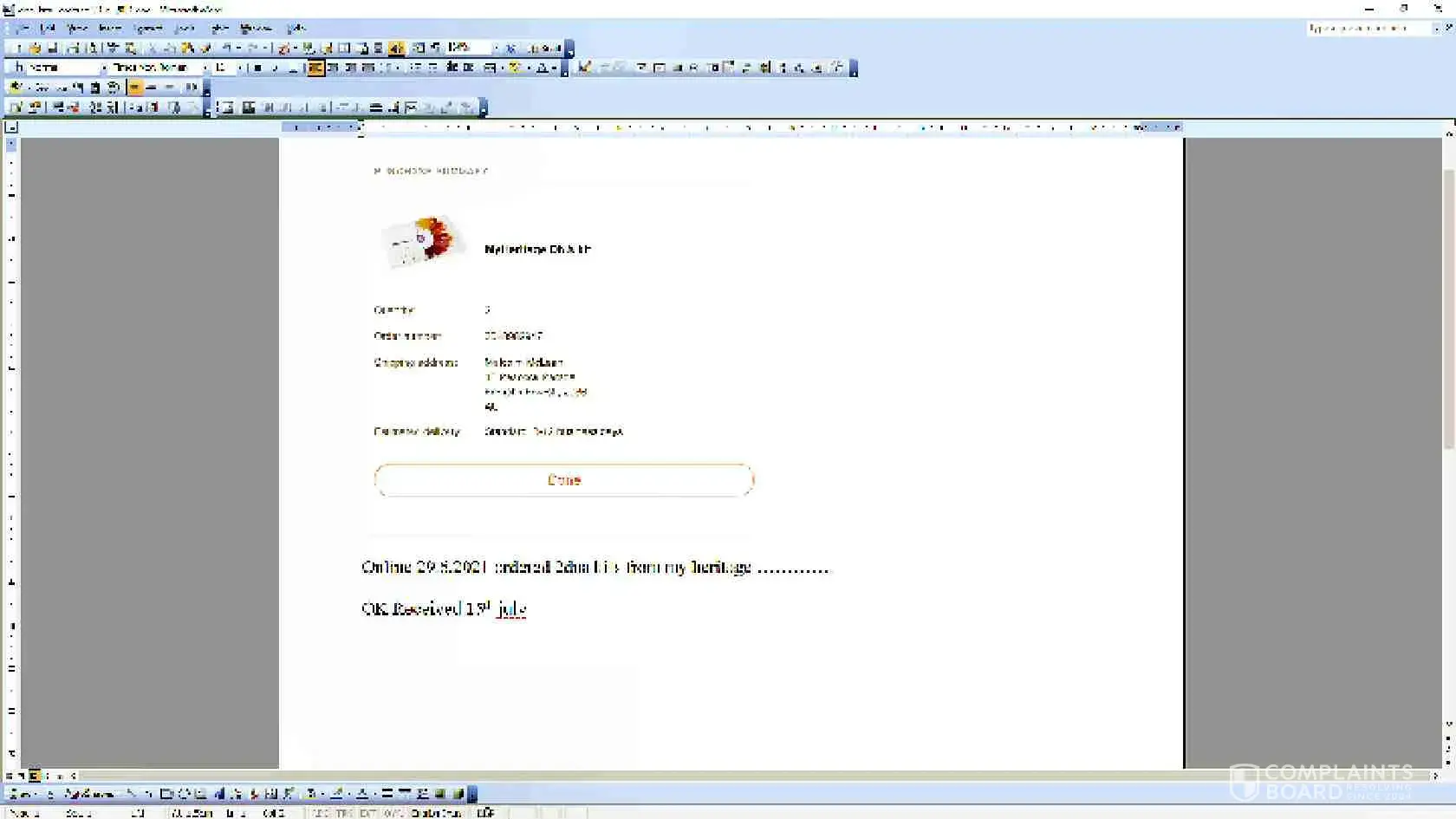1456x819 pixels.
Task: Open the Formatting toolbar font color dropdown arrow
Action: 553,68
